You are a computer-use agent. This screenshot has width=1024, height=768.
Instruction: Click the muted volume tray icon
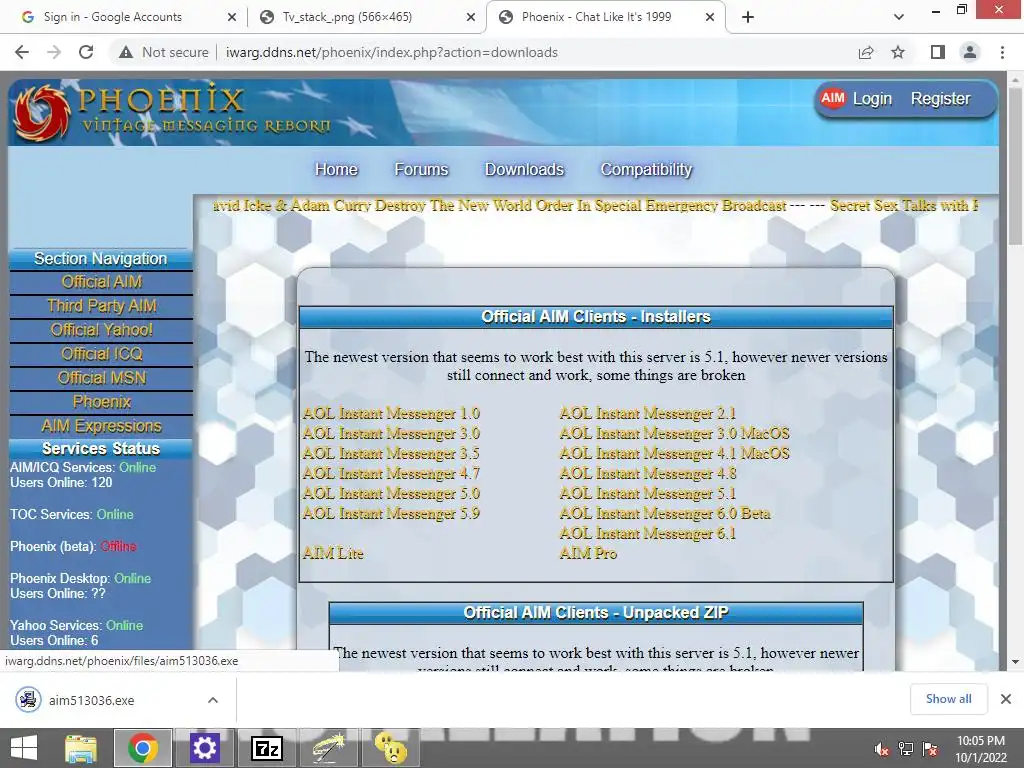(881, 749)
